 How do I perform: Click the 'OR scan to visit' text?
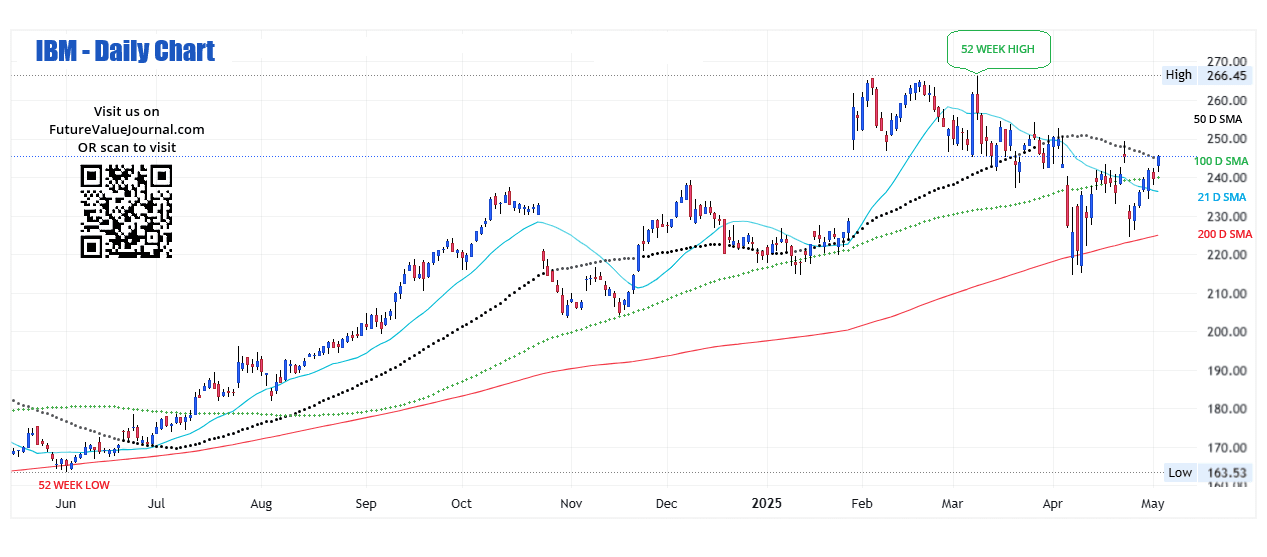[x=127, y=147]
